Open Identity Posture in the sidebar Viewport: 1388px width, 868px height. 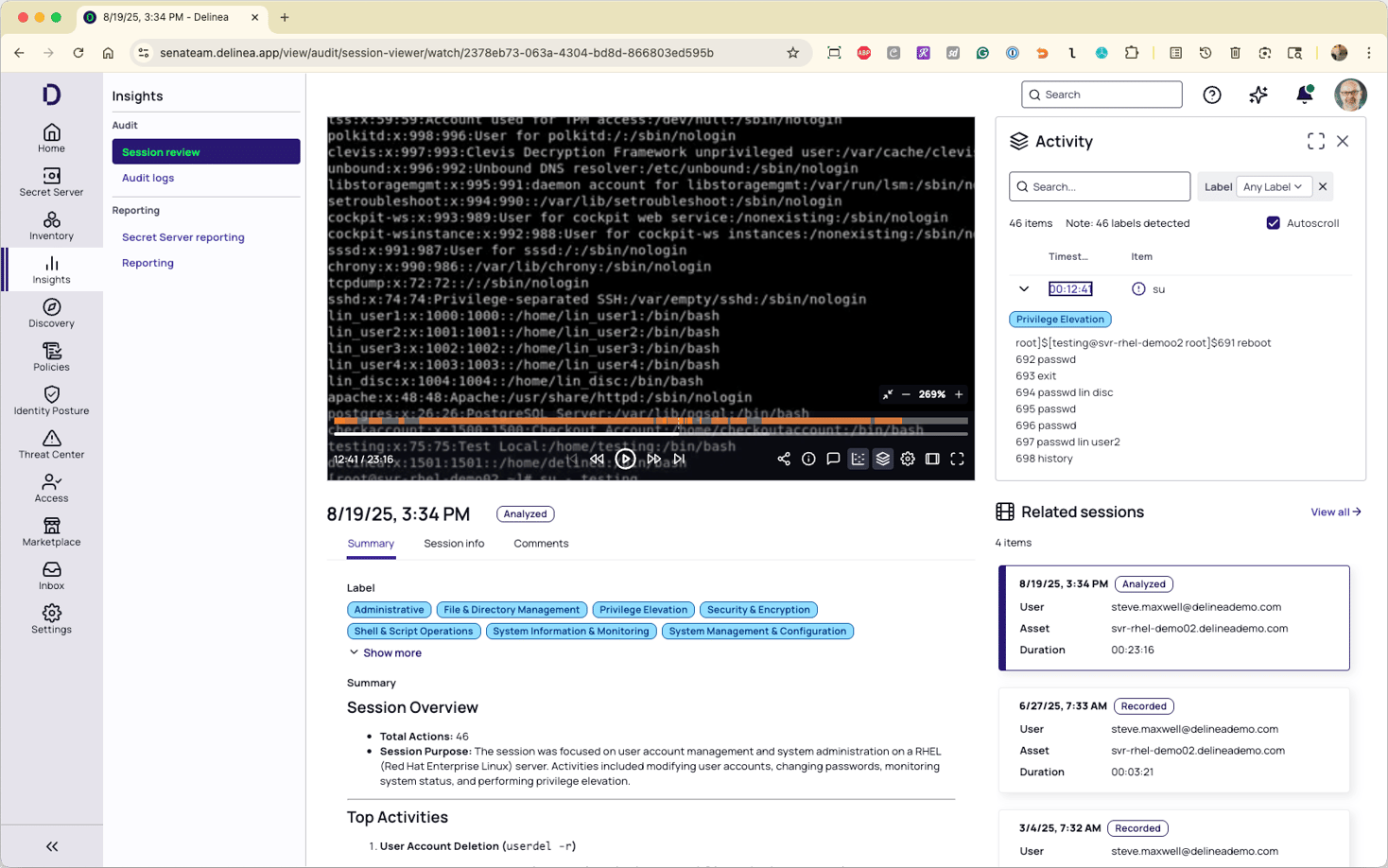(x=51, y=398)
